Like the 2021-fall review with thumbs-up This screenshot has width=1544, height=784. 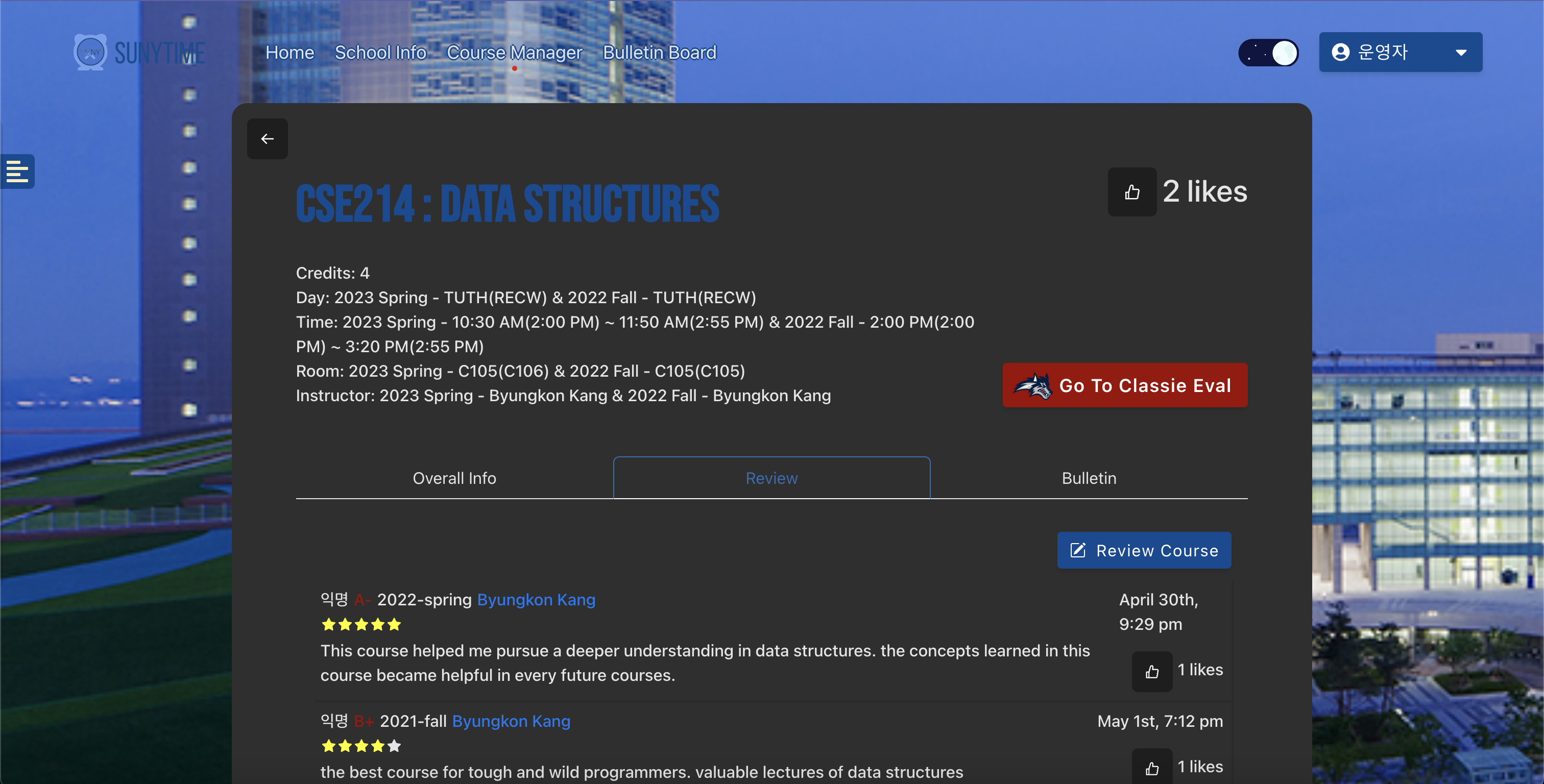tap(1151, 768)
